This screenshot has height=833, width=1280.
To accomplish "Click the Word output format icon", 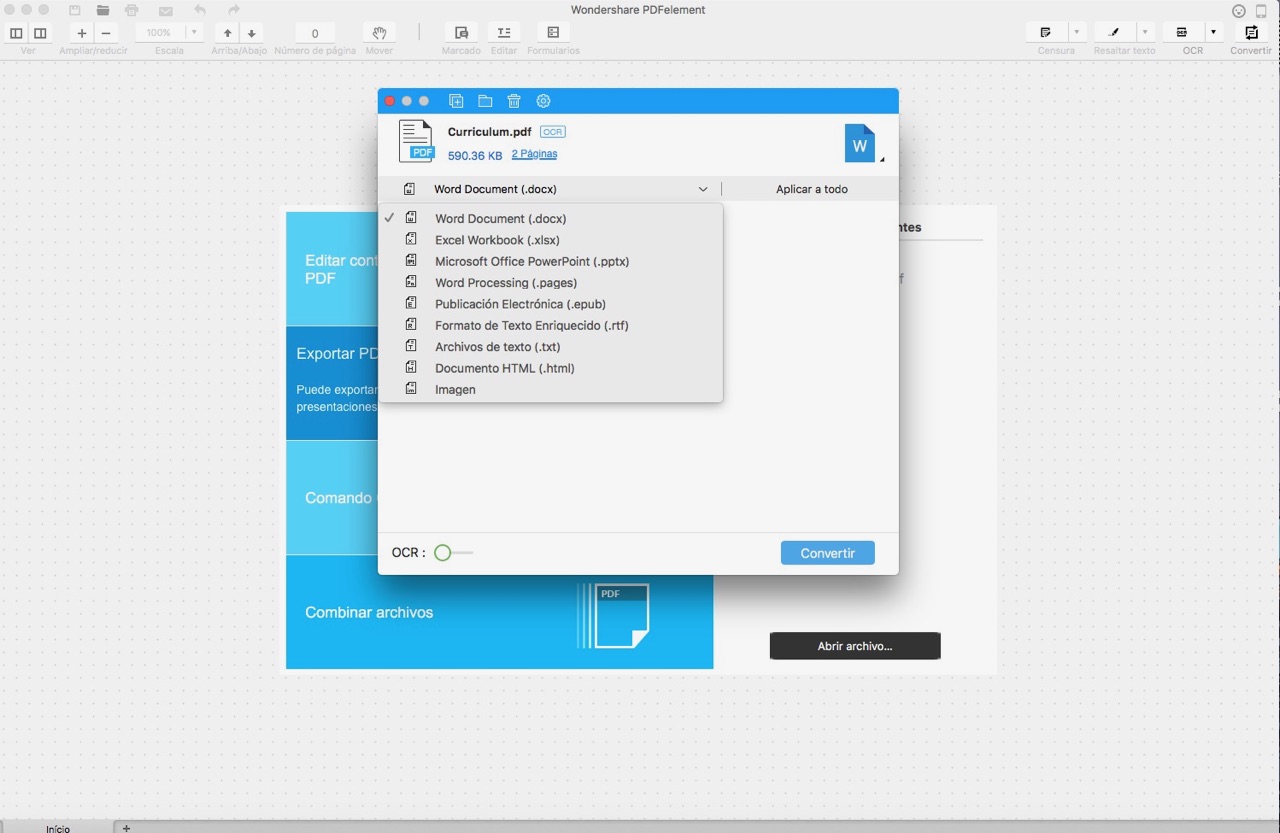I will (860, 143).
